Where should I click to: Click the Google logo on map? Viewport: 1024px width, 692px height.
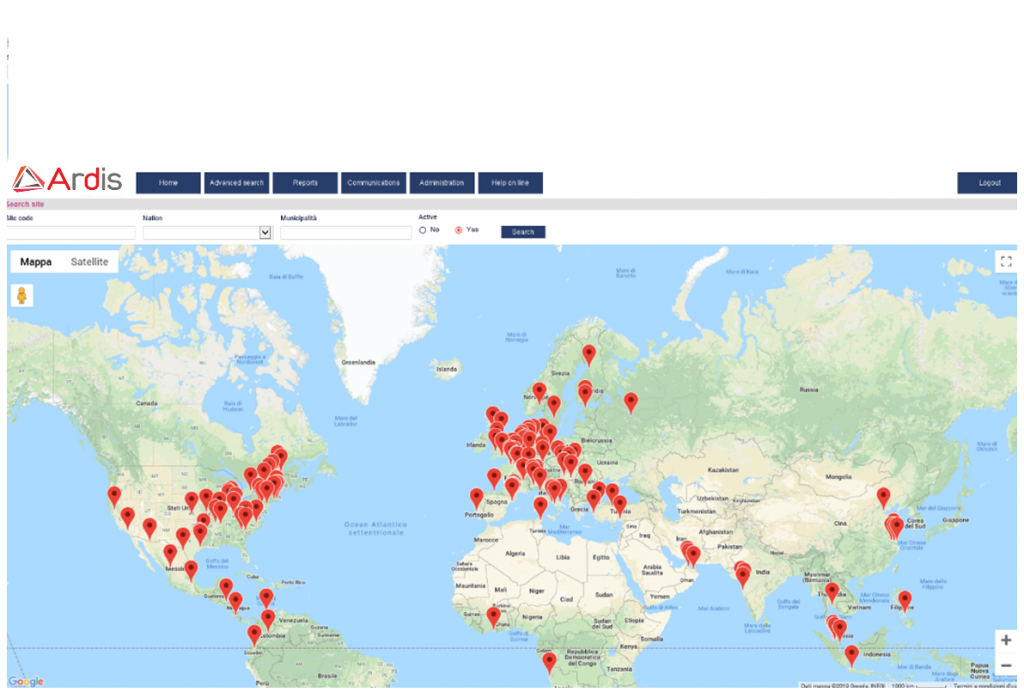pyautogui.click(x=26, y=681)
